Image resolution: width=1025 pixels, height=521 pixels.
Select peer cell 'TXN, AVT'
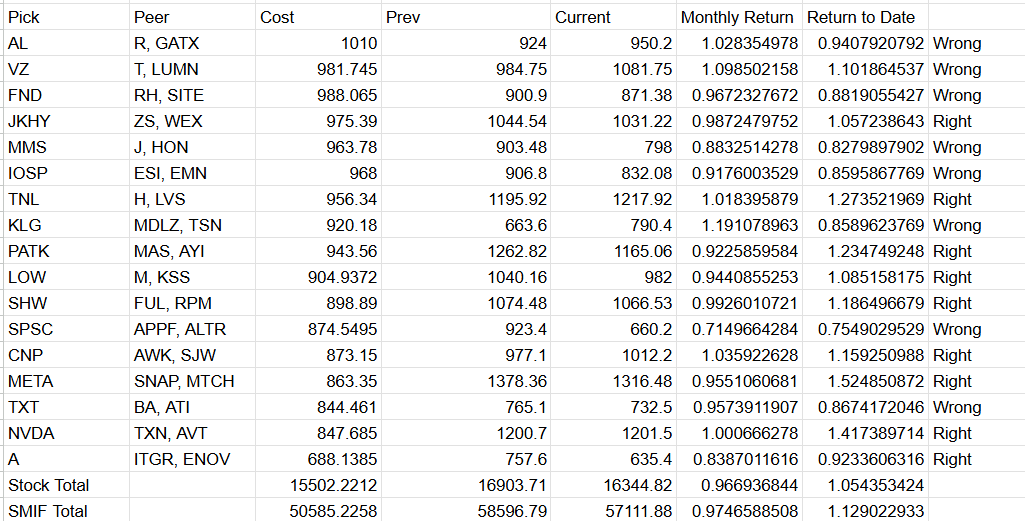point(192,433)
